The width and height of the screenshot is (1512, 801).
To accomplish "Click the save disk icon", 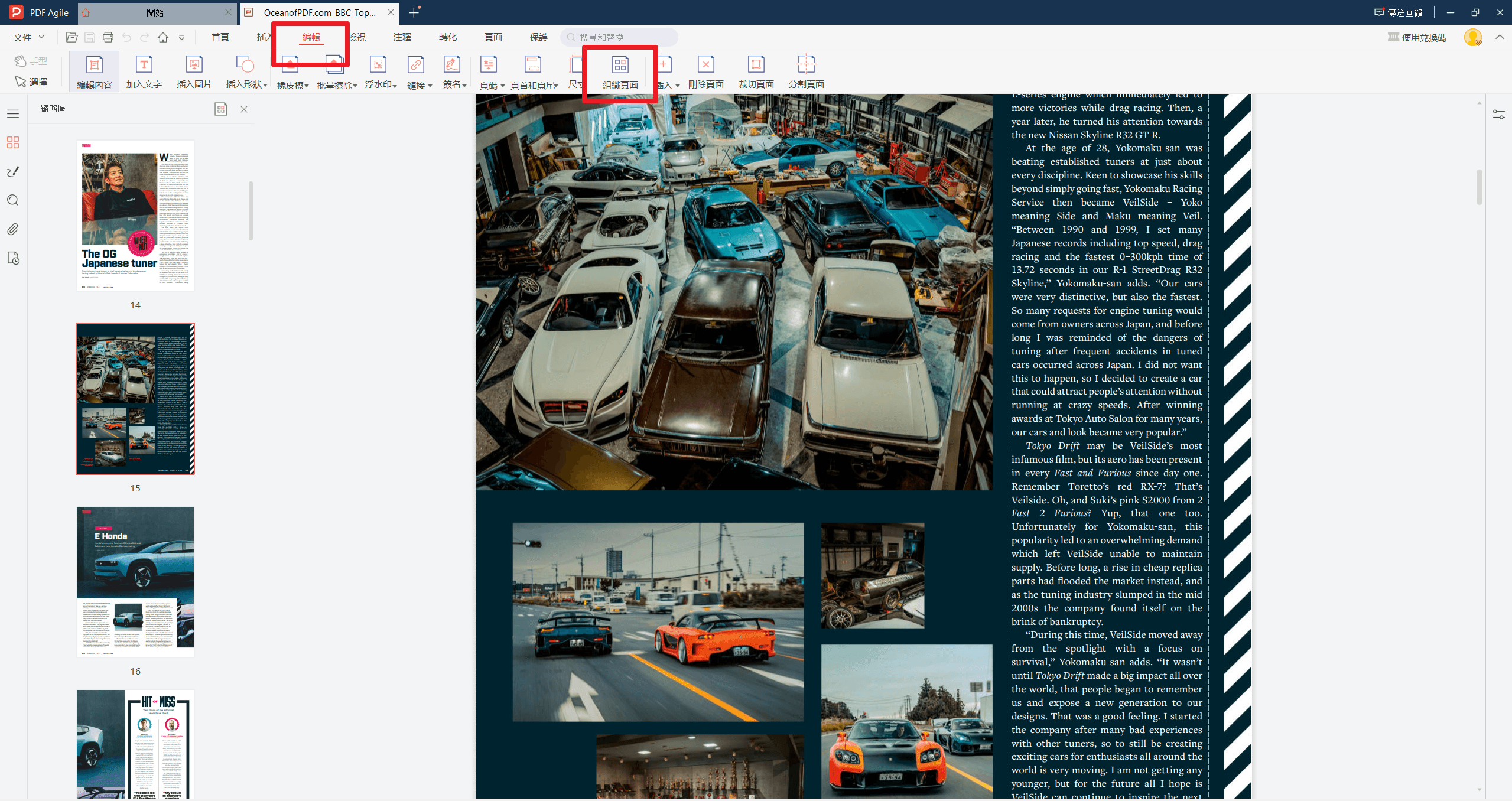I will tap(90, 37).
